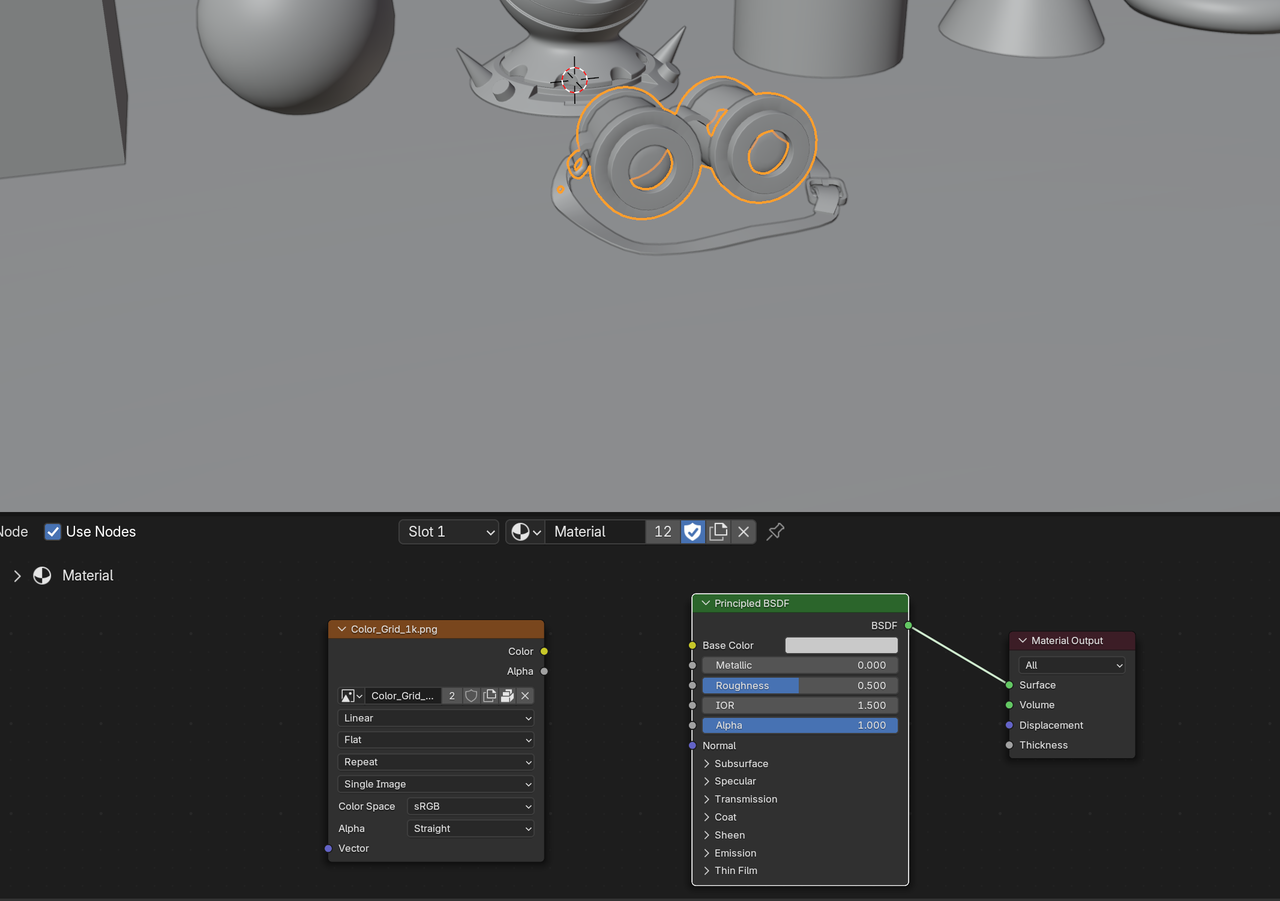
Task: Click the Volume input socket
Action: (1009, 705)
